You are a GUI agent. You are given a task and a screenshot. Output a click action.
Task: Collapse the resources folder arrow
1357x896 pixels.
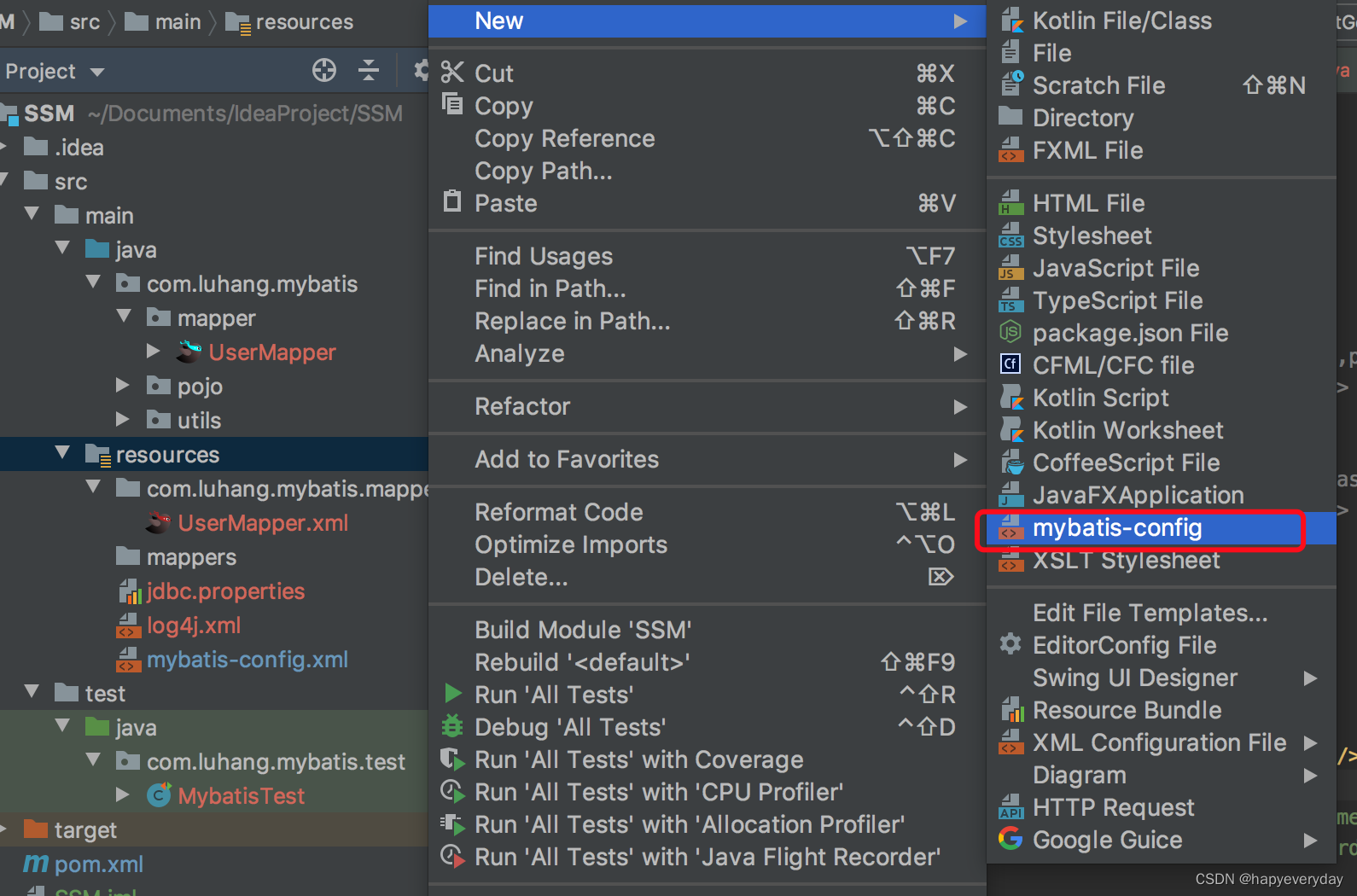62,452
